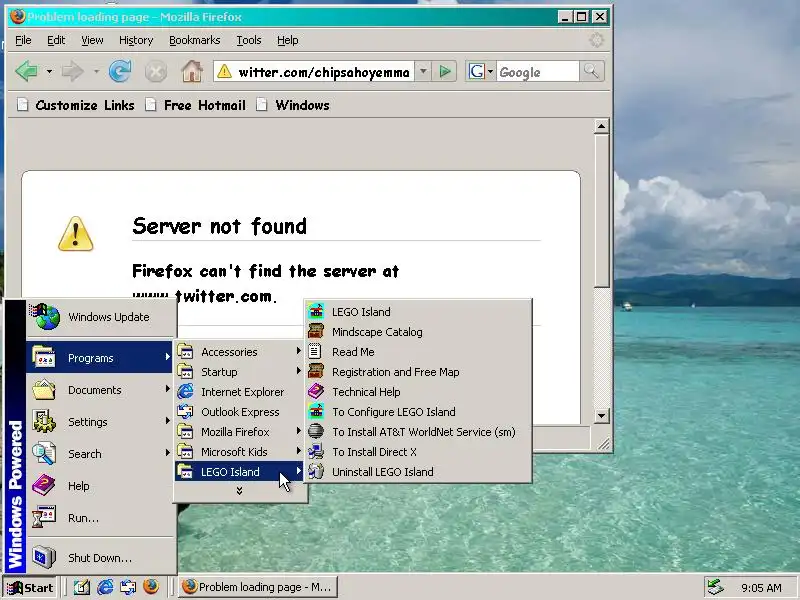Click the page scrollbar up arrow

pyautogui.click(x=602, y=126)
